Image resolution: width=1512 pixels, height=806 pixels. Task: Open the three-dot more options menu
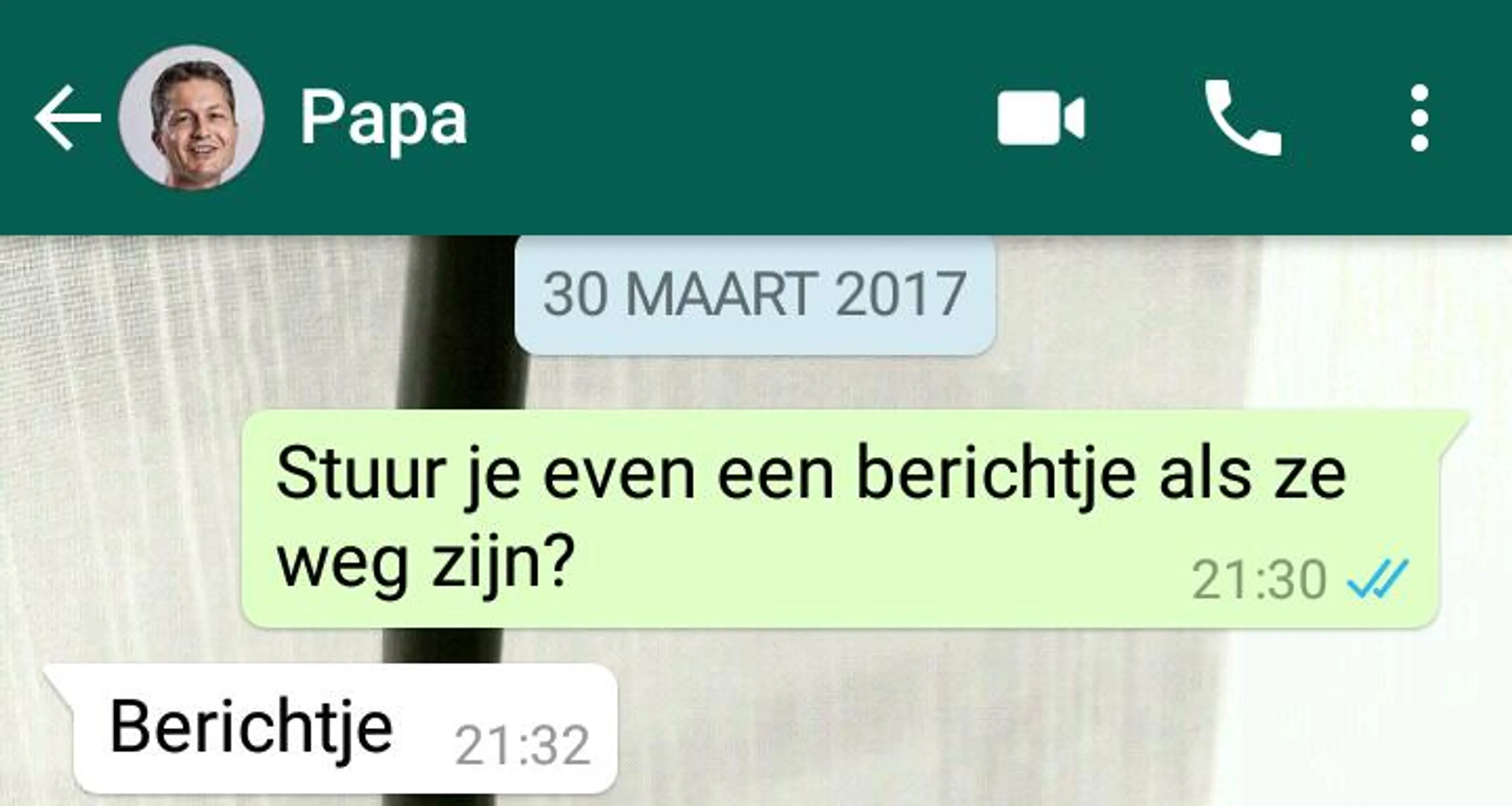(x=1419, y=118)
